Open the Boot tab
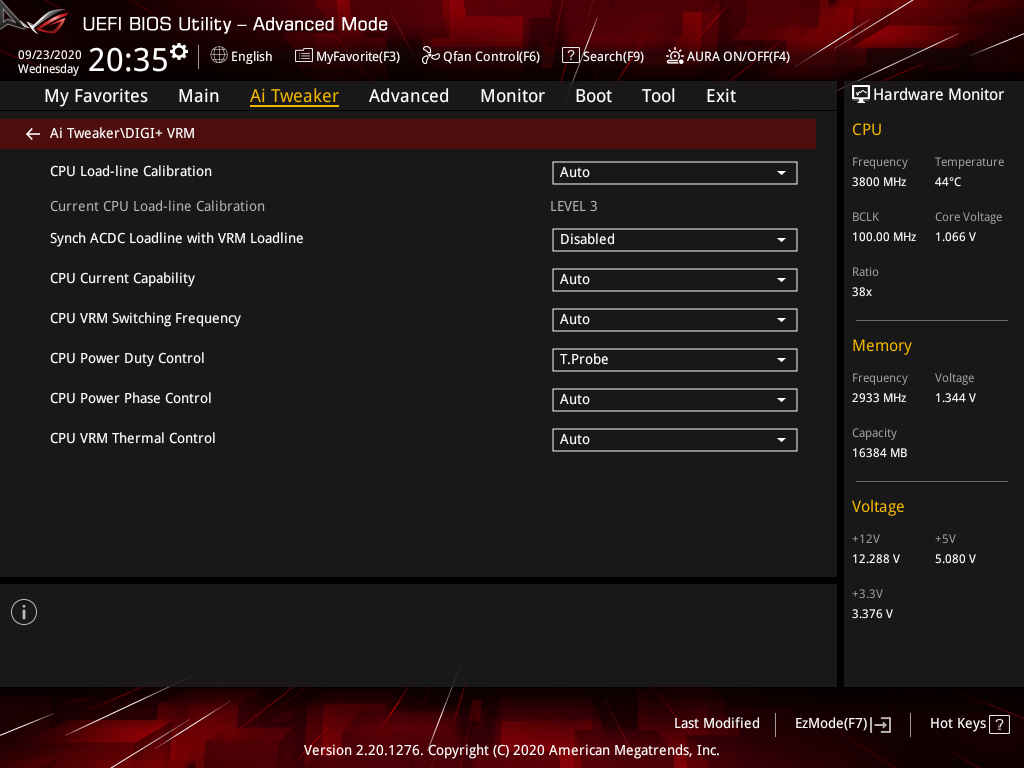This screenshot has width=1024, height=768. pos(593,96)
